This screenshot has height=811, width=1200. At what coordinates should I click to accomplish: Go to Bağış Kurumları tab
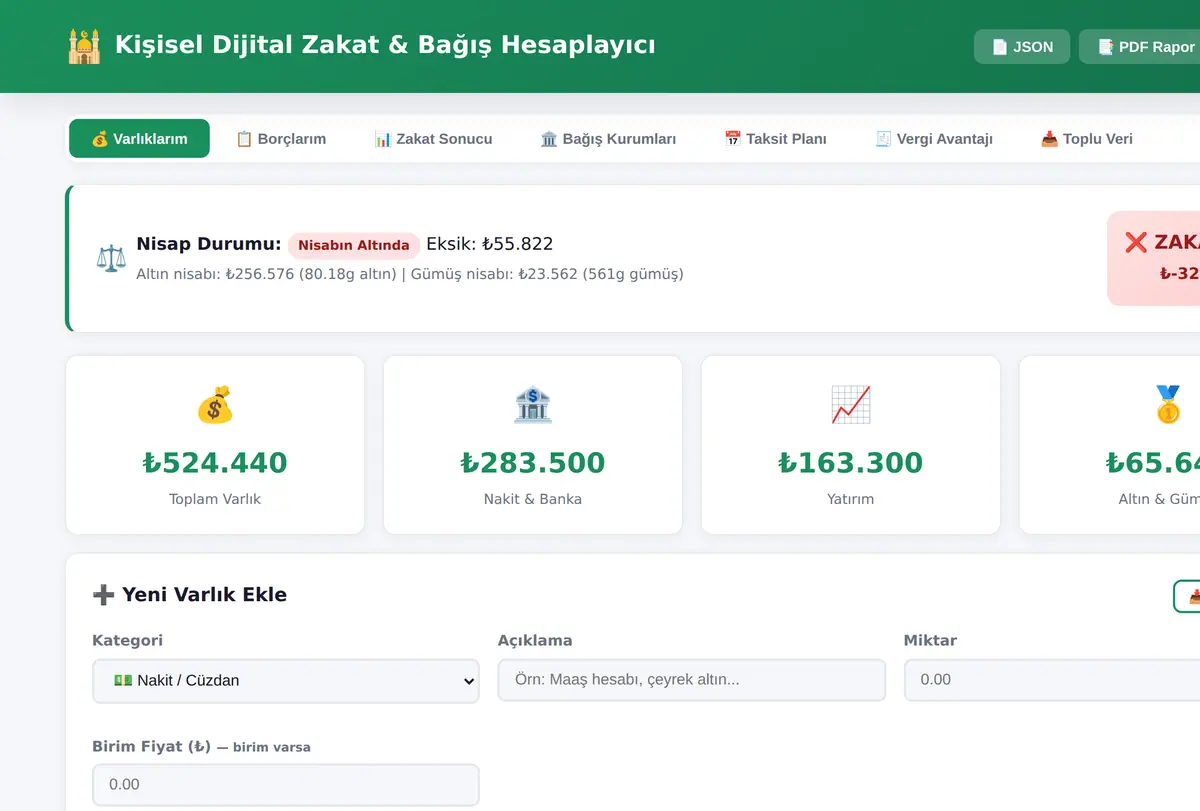click(608, 139)
